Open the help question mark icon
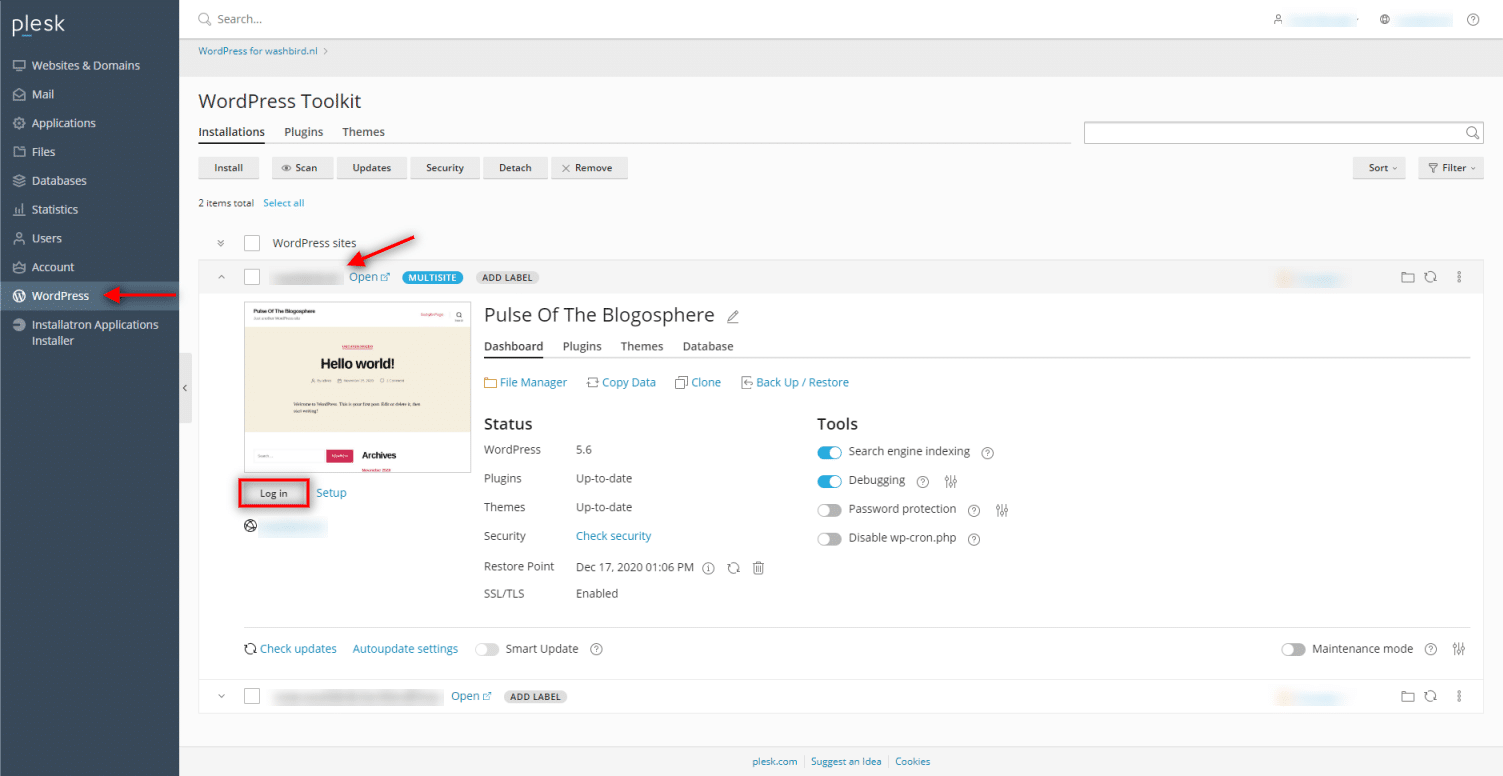This screenshot has height=776, width=1503. [x=1472, y=19]
